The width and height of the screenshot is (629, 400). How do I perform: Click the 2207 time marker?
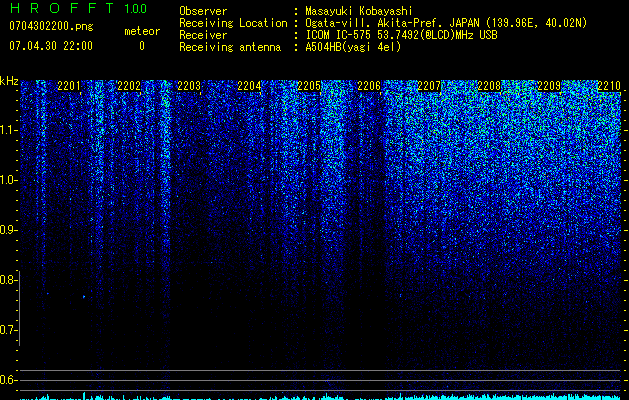(429, 86)
